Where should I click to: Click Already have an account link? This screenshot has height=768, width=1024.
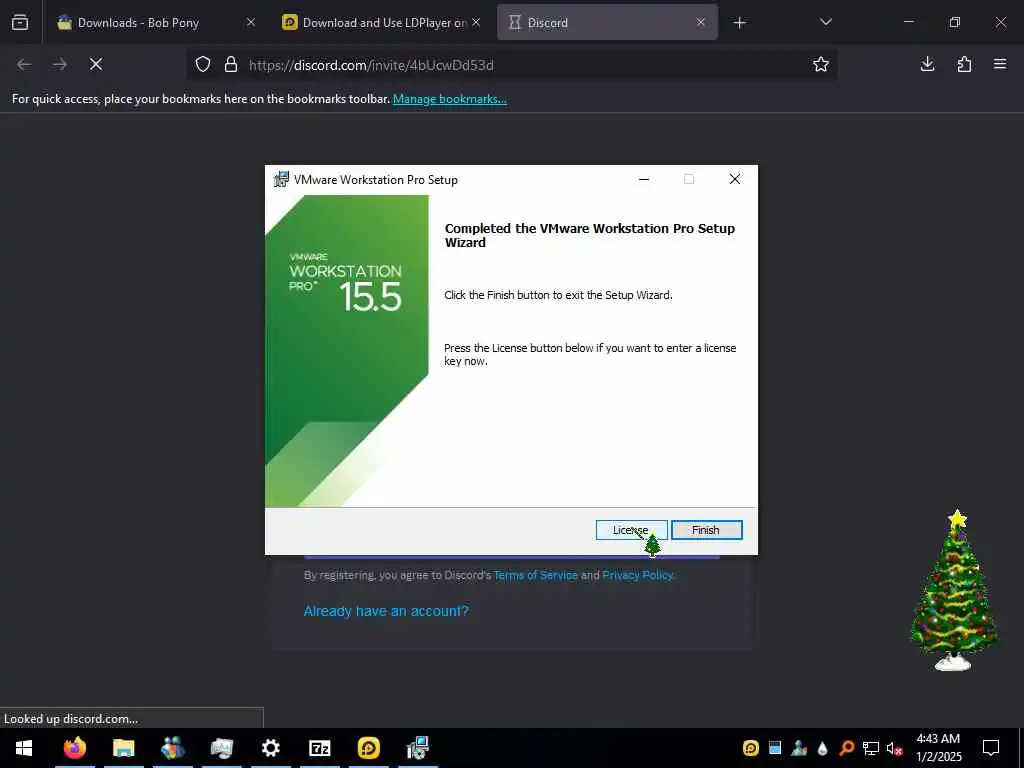click(x=386, y=611)
